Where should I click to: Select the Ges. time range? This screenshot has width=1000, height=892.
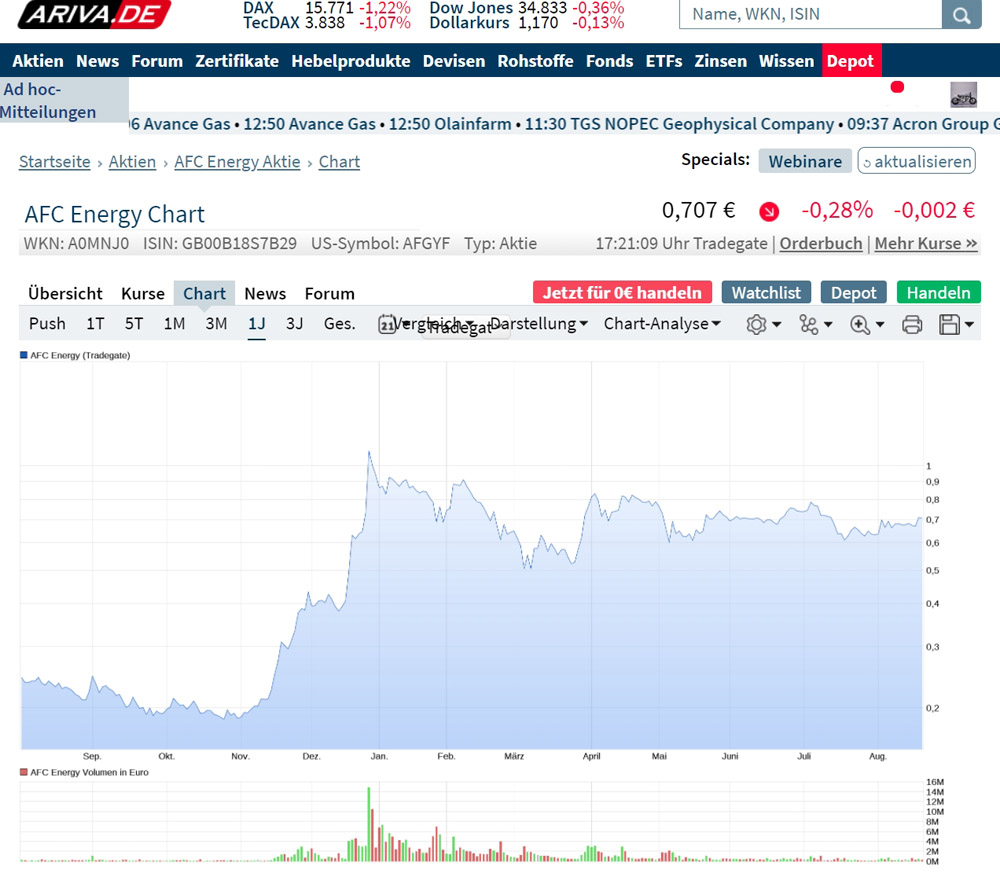pyautogui.click(x=339, y=324)
